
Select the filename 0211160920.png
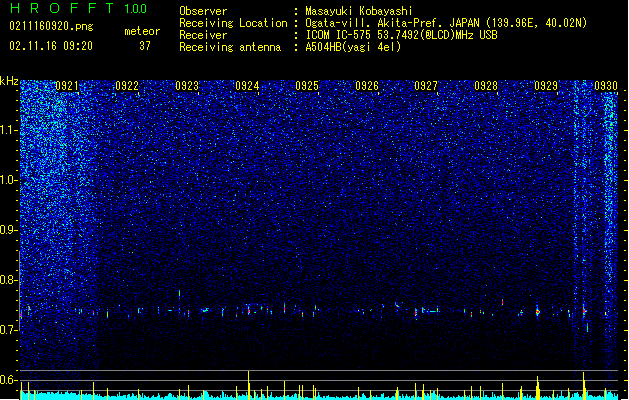pyautogui.click(x=51, y=27)
